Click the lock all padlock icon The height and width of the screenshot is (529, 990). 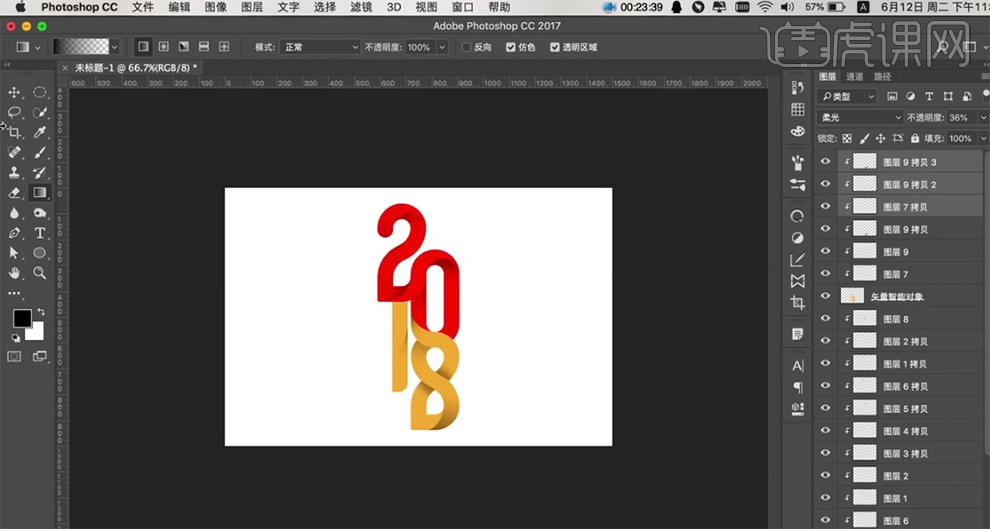[x=914, y=139]
